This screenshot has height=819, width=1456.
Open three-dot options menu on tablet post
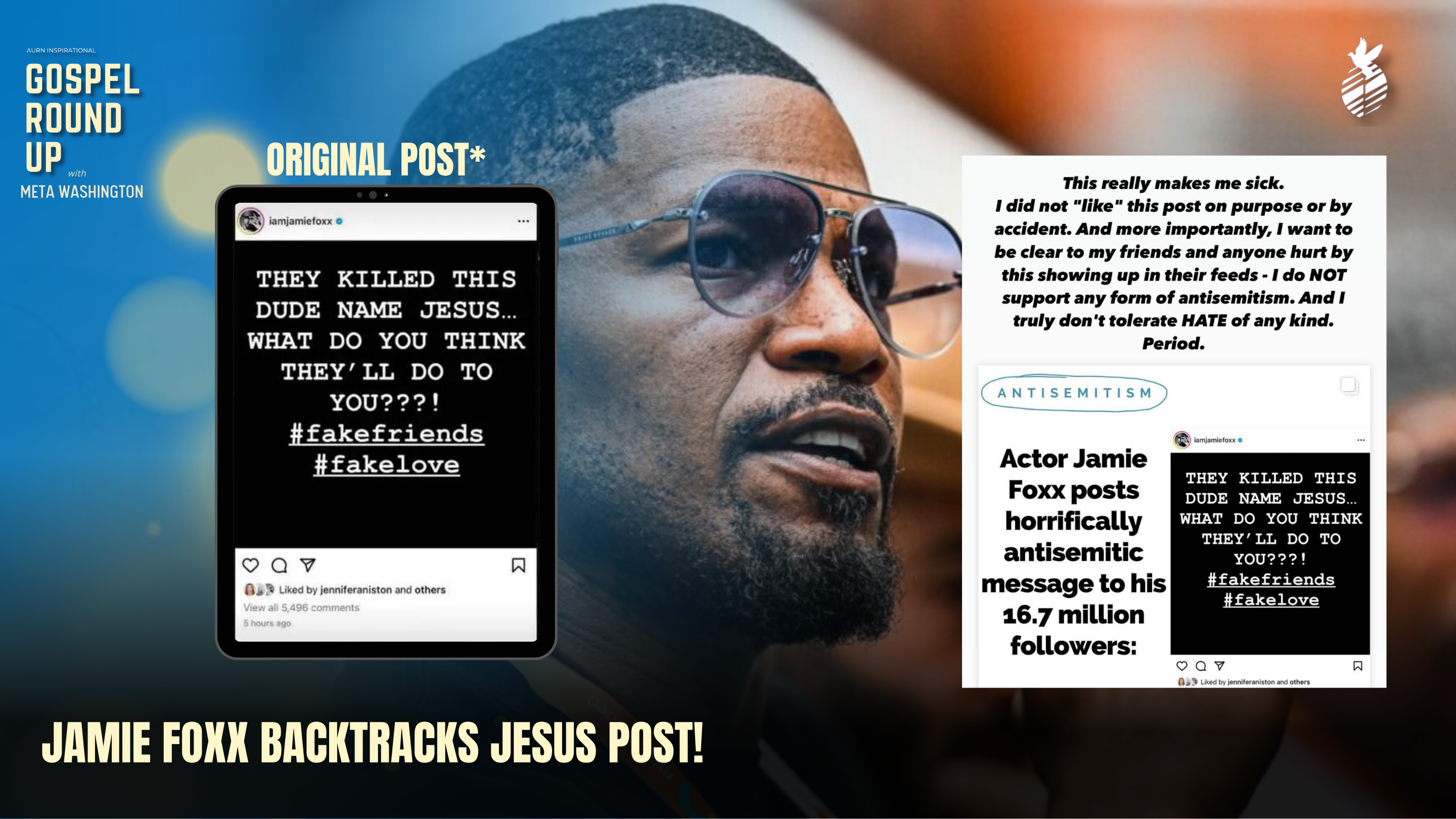[523, 221]
